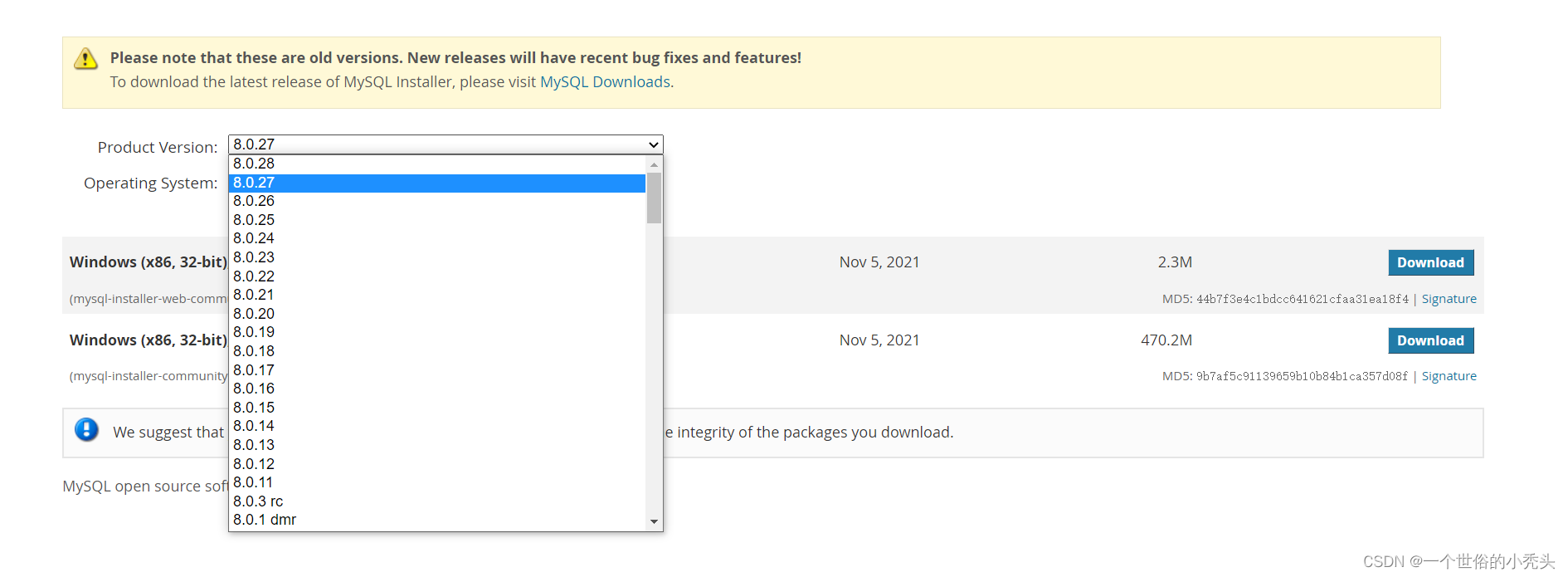Viewport: 1568px width, 577px height.
Task: Select version 8.0.22 from the list
Action: 437,276
